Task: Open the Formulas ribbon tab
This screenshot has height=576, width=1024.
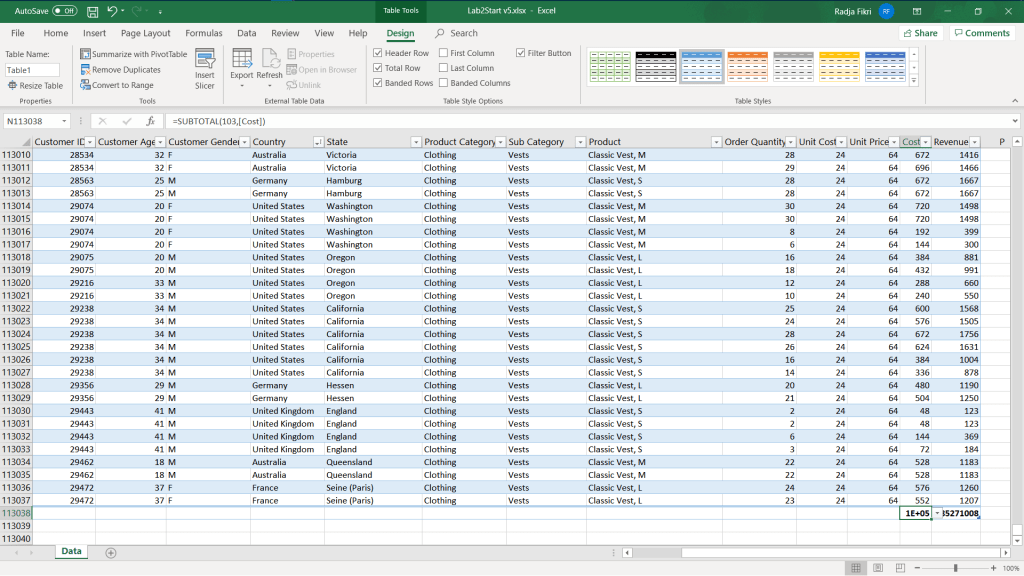Action: point(204,33)
